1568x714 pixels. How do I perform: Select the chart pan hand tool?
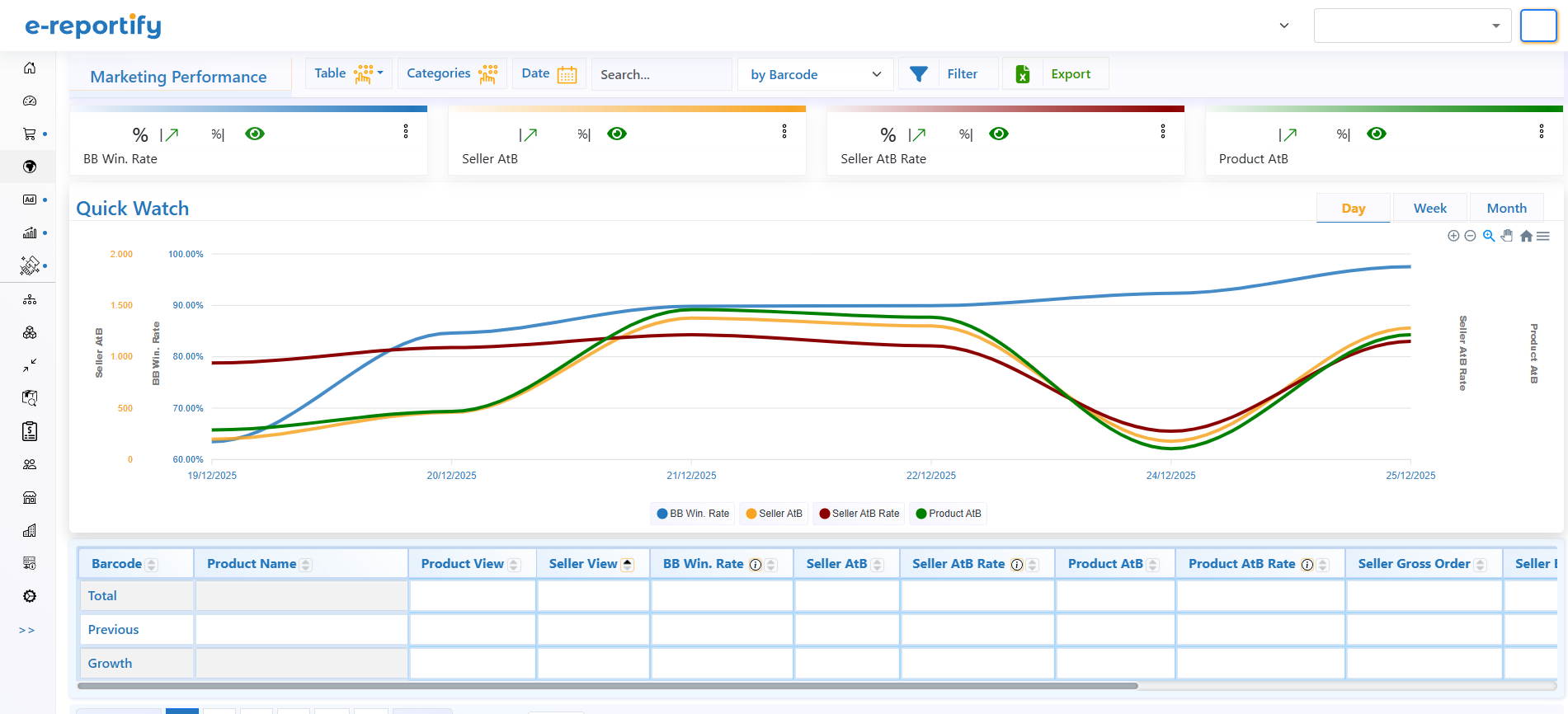point(1507,236)
